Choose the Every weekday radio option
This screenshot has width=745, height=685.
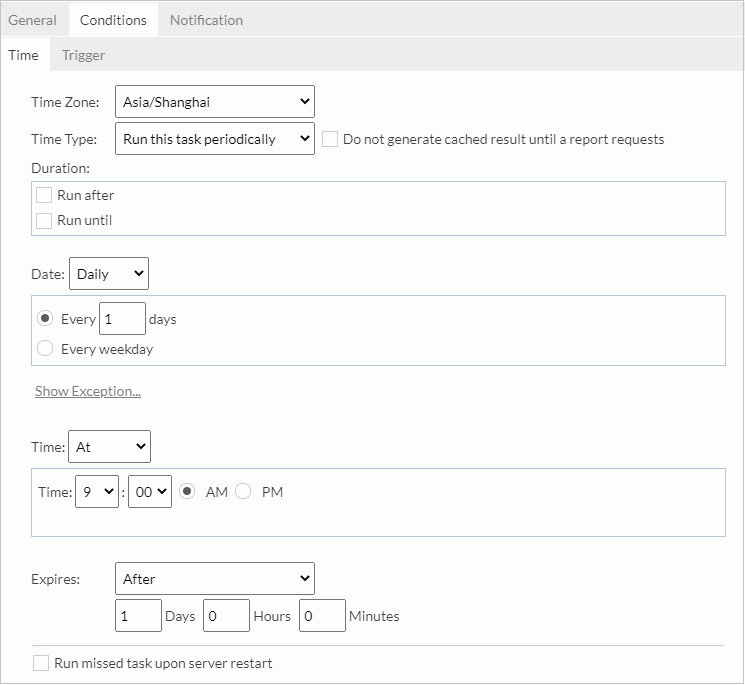coord(45,349)
